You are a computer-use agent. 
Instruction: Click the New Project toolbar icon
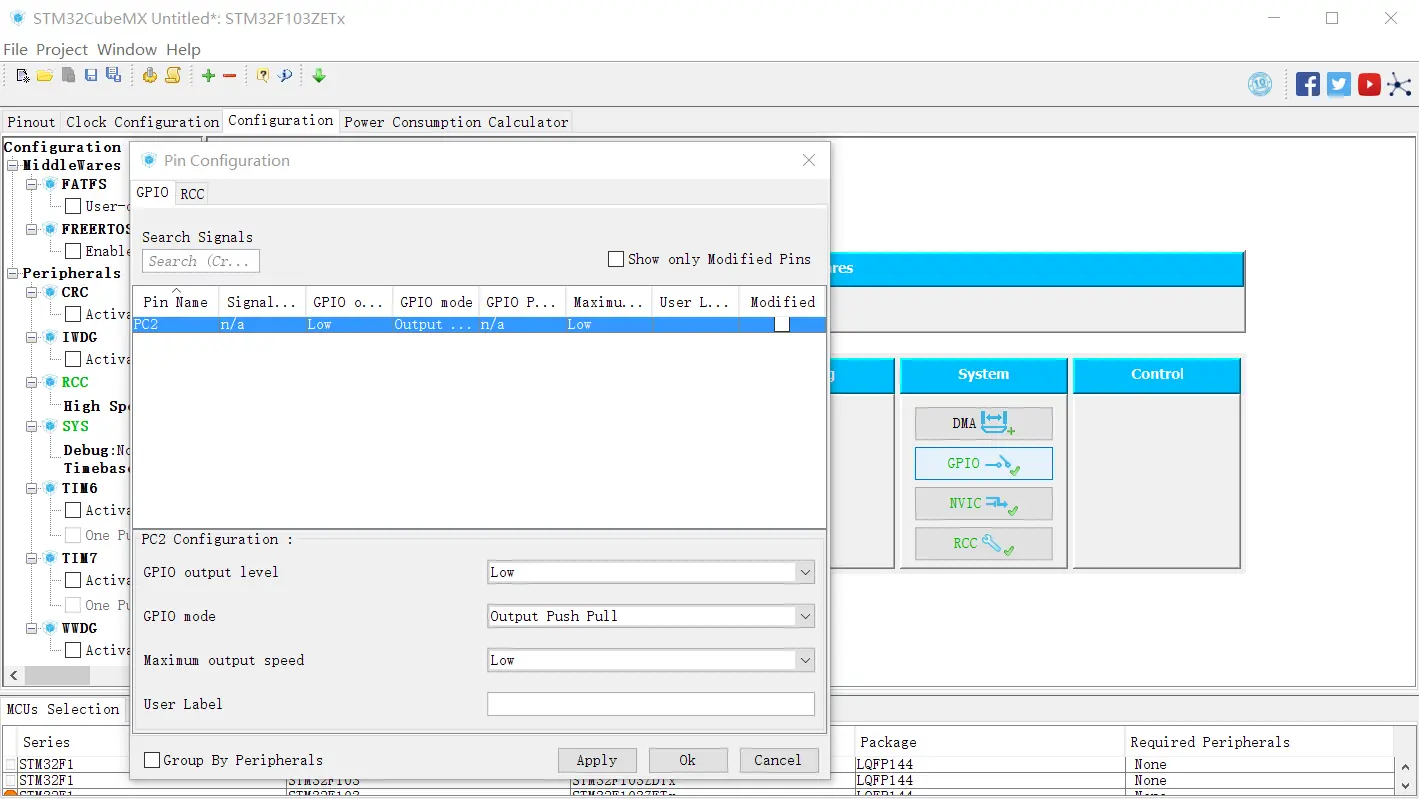[23, 75]
